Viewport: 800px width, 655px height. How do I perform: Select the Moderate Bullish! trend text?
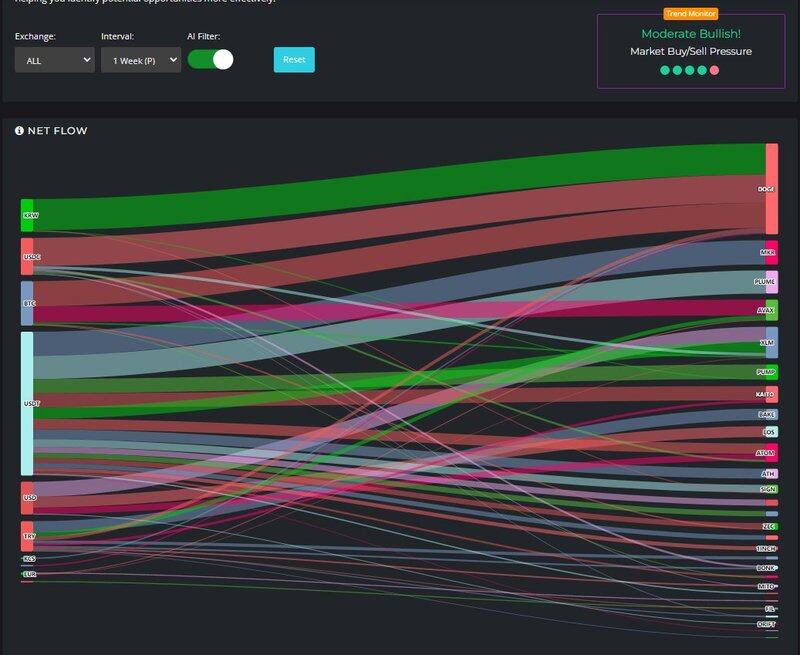(x=691, y=34)
